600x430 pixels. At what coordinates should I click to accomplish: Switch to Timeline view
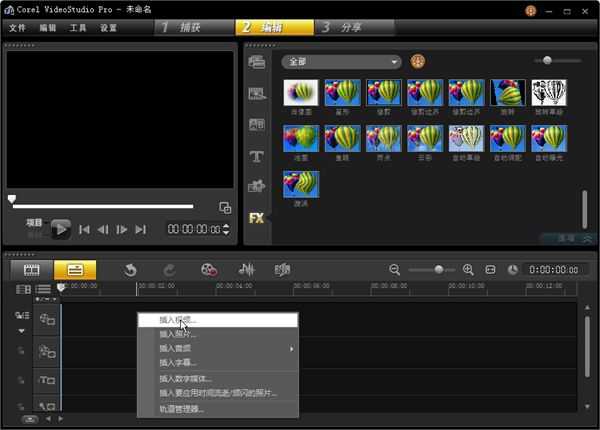(75, 269)
